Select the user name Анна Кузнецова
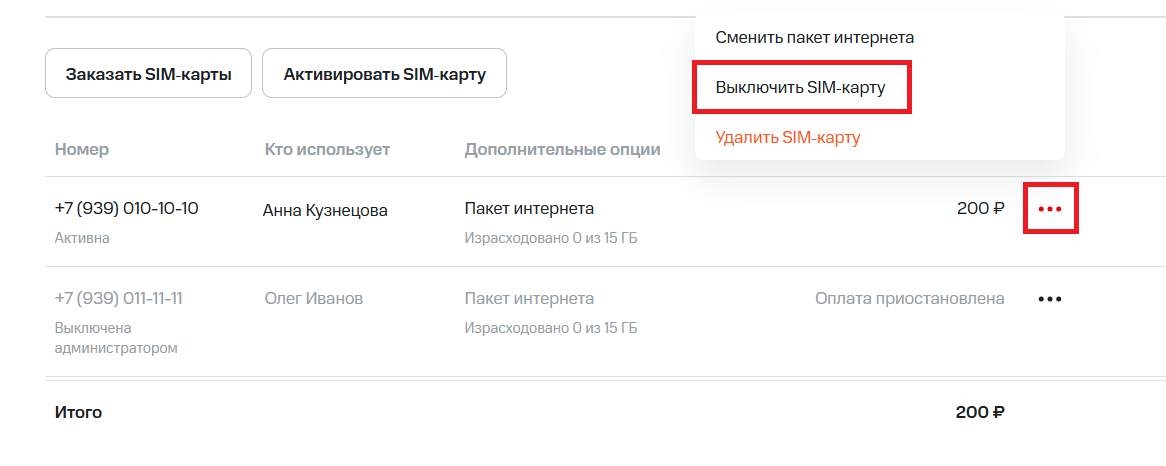The width and height of the screenshot is (1166, 466). 325,210
